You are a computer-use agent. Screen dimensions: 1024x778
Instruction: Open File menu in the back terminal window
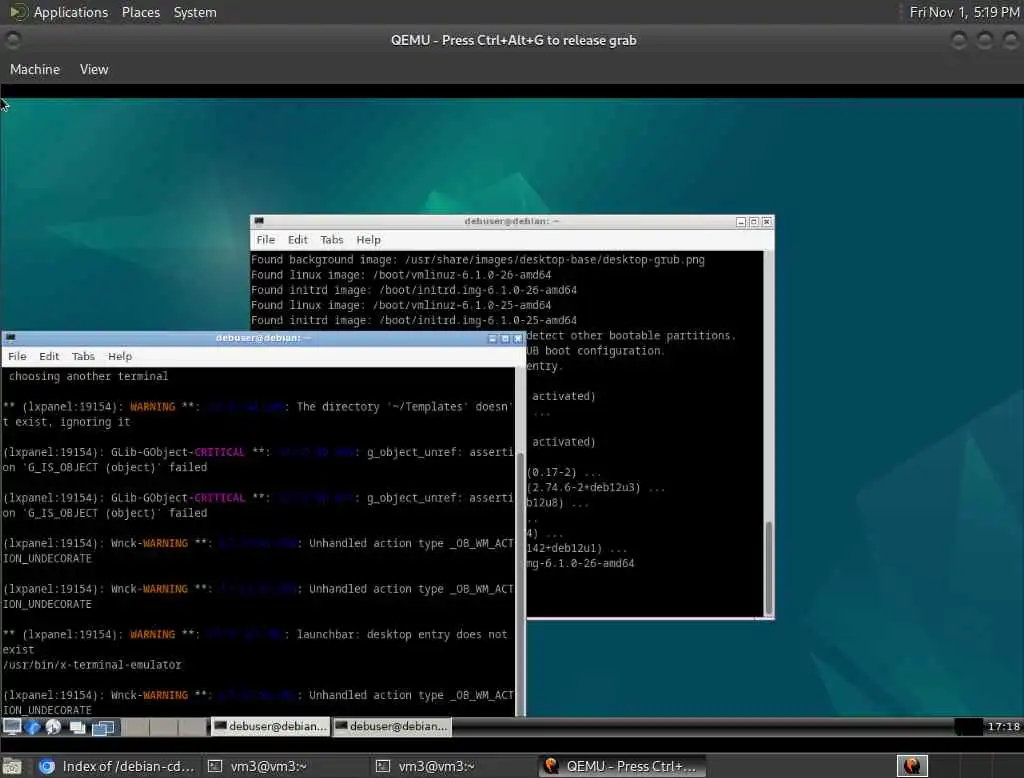tap(265, 240)
